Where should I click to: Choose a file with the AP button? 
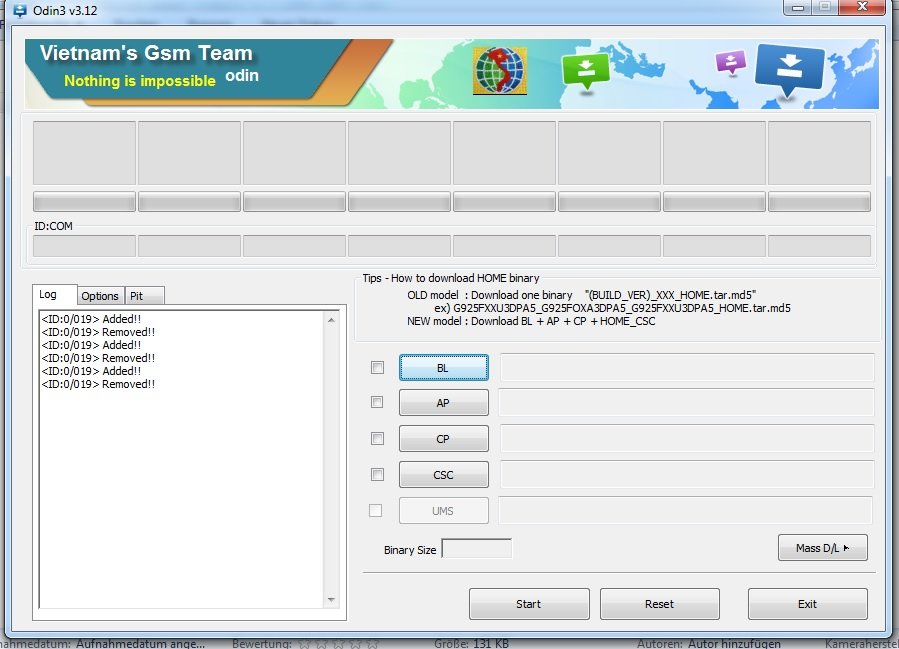click(444, 403)
